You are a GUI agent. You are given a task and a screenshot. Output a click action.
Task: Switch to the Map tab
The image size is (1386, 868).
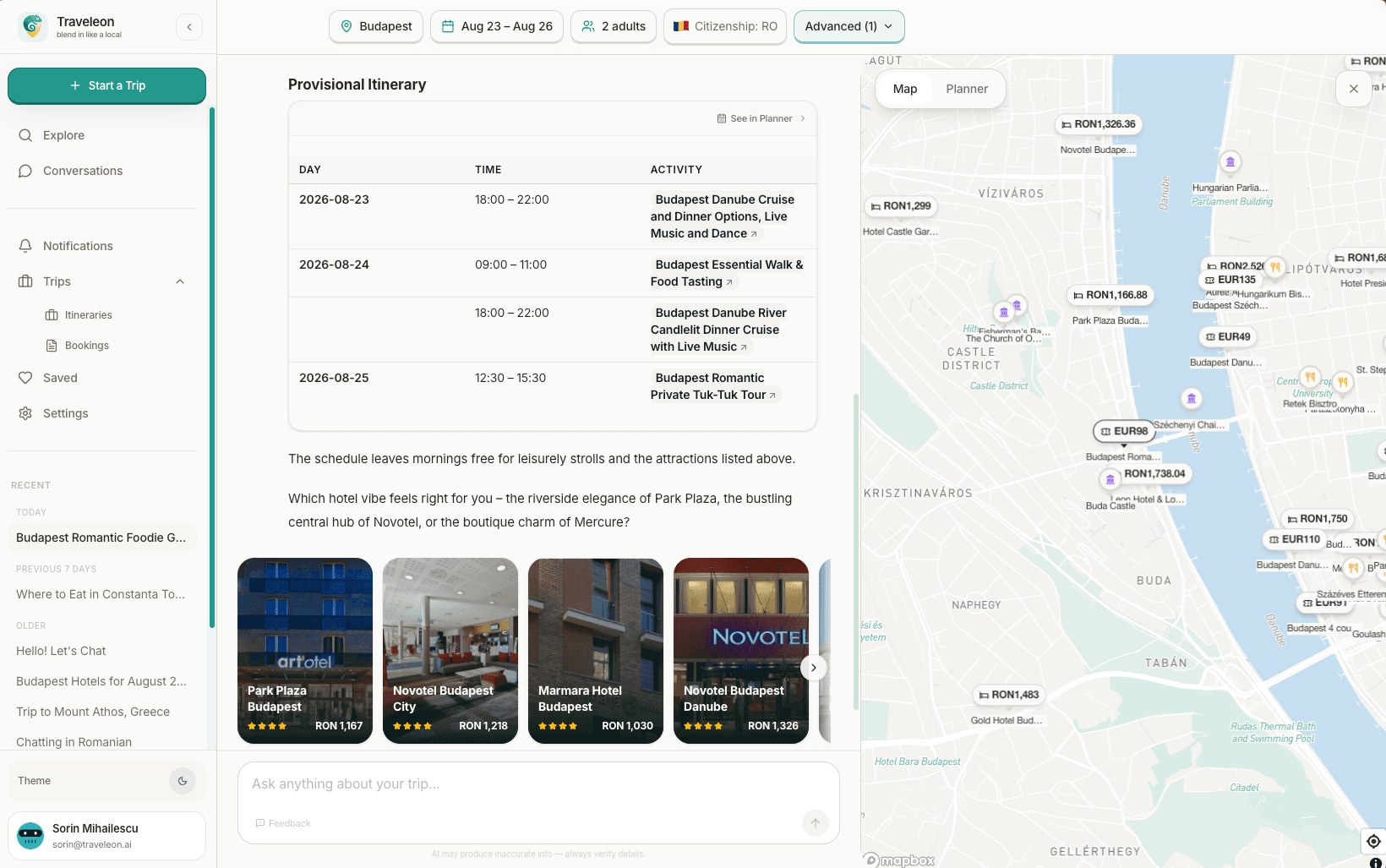(x=905, y=89)
